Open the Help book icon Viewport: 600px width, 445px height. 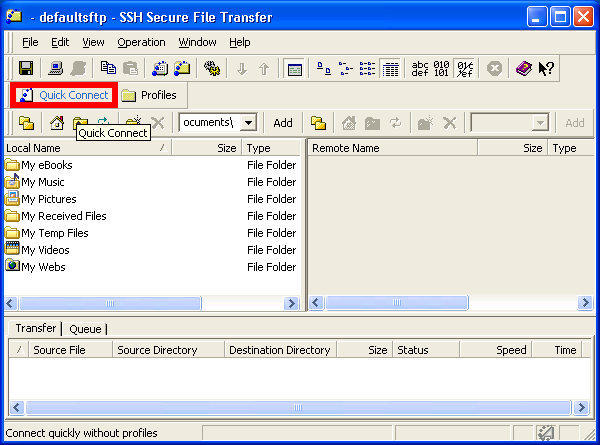coord(523,69)
